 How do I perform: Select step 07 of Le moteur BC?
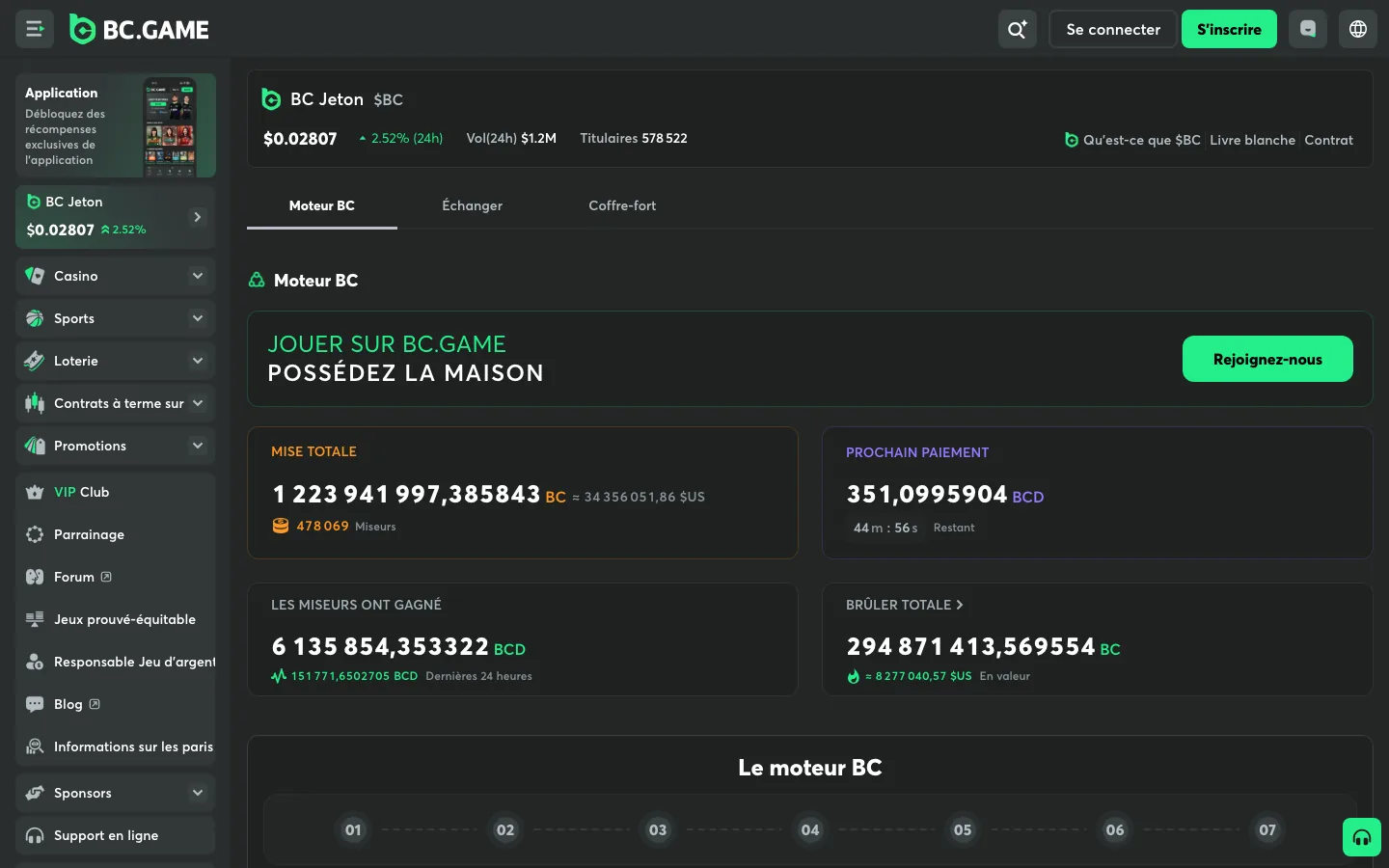[1267, 829]
